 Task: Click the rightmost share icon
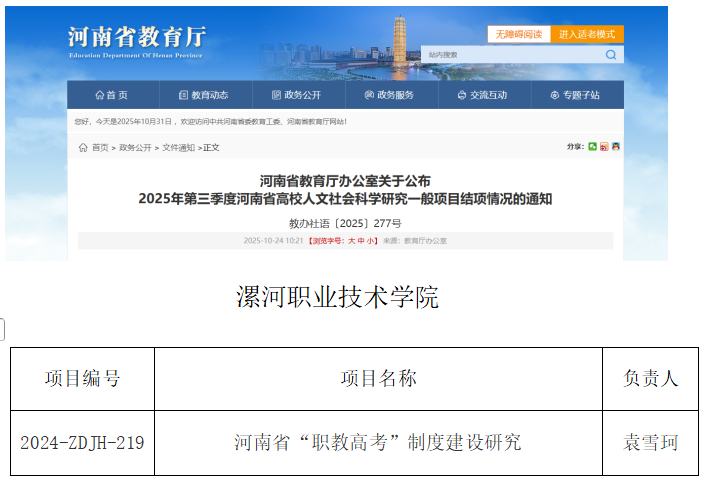point(616,147)
